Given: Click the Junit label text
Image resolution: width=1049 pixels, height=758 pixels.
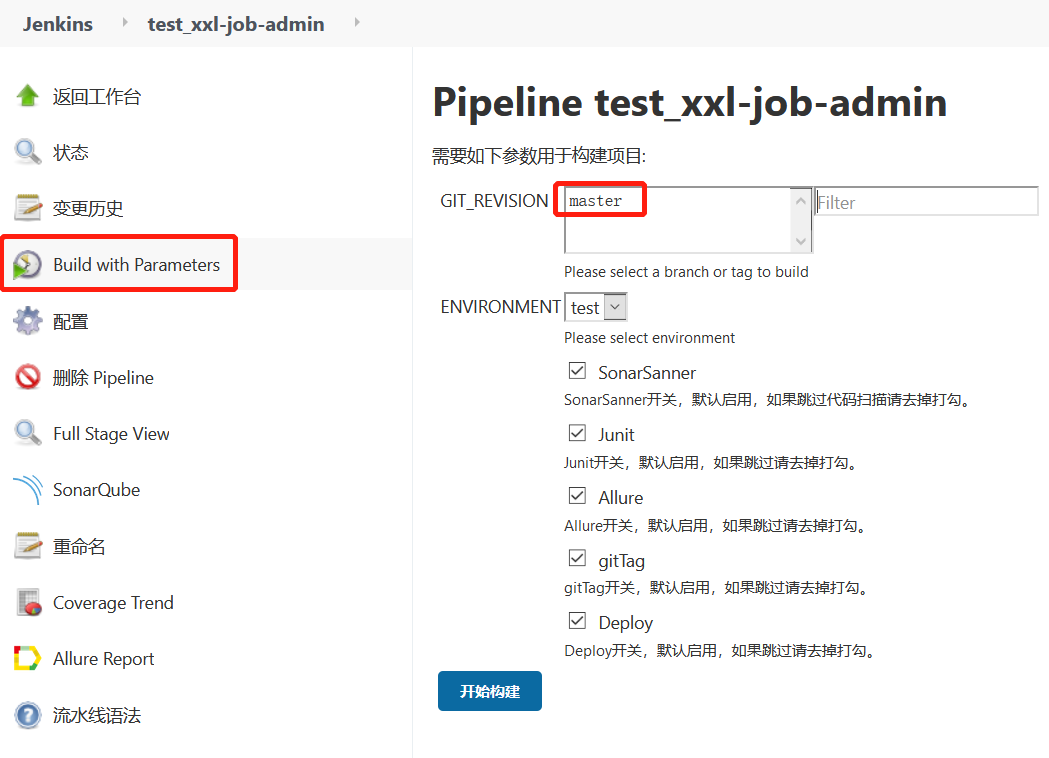Looking at the screenshot, I should [616, 435].
